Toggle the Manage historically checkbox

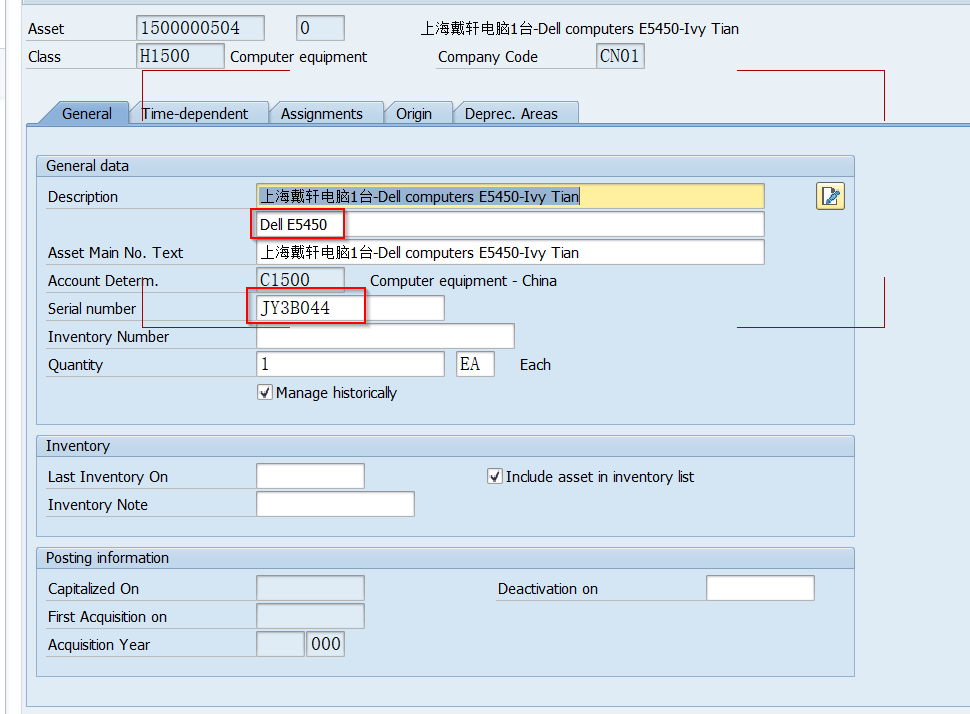(265, 393)
